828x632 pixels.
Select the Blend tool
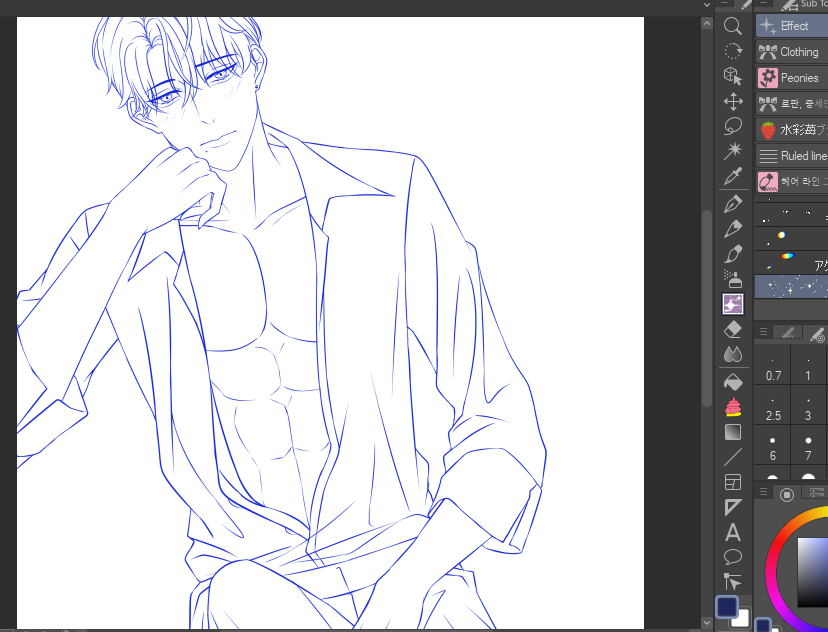732,354
